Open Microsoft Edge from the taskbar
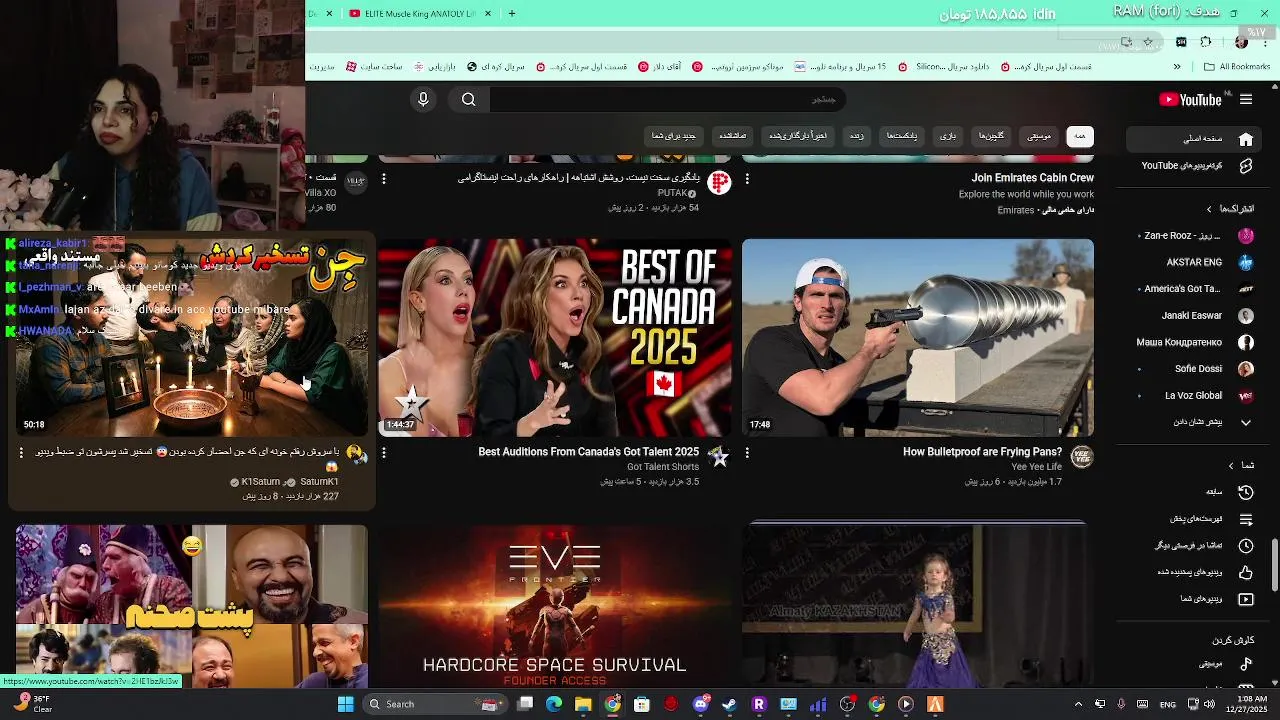 [554, 704]
